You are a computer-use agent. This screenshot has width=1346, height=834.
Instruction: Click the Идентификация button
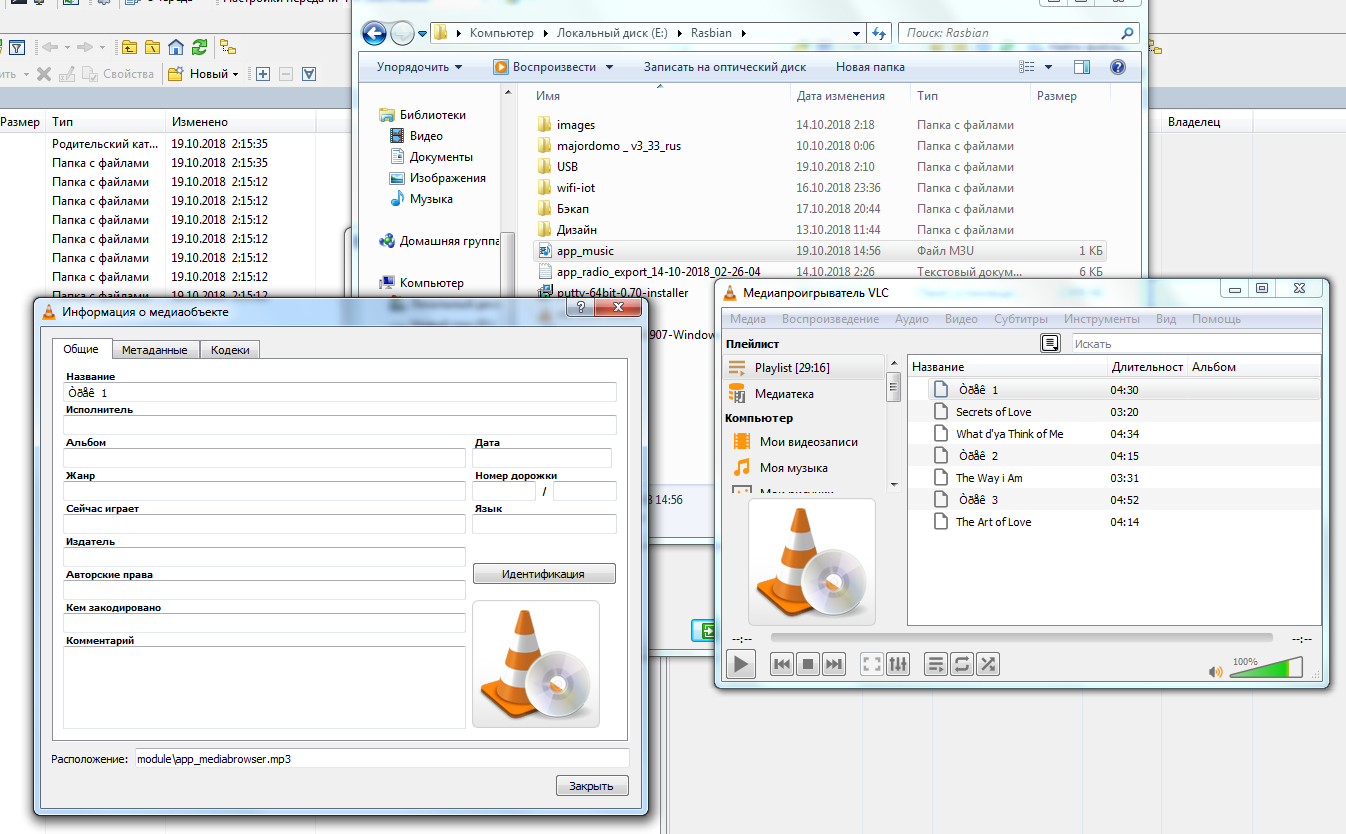coord(543,574)
